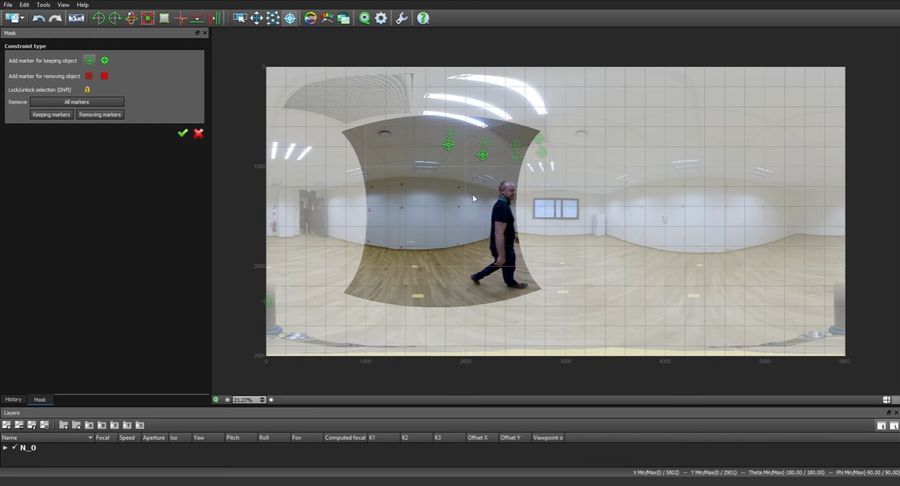Open the wrench settings tool

pyautogui.click(x=402, y=18)
